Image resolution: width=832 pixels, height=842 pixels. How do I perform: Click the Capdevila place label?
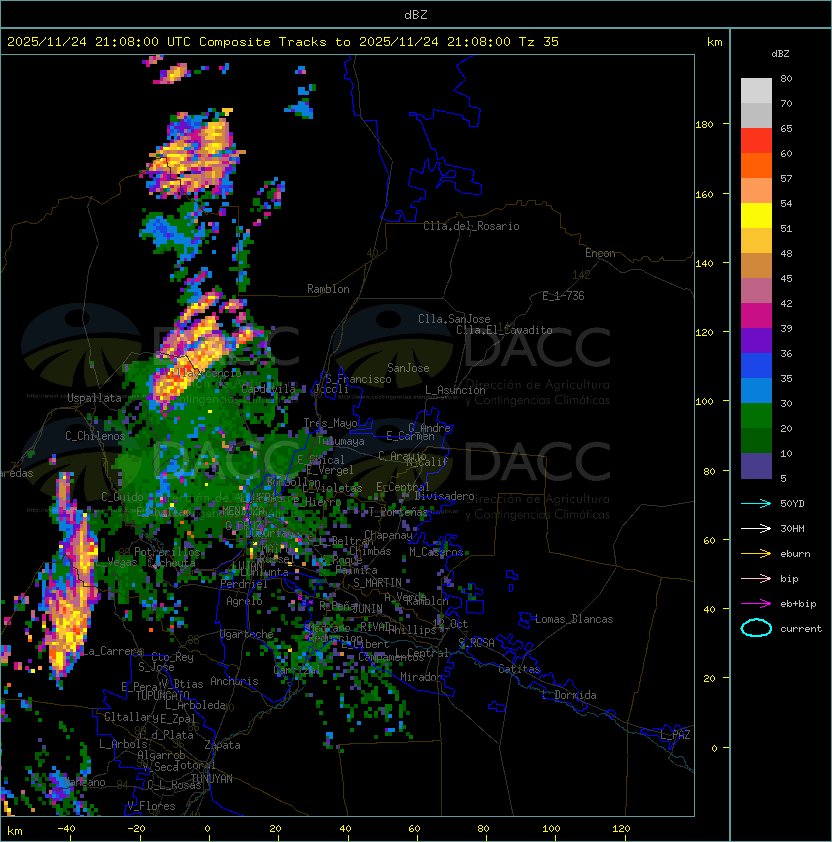[x=269, y=388]
